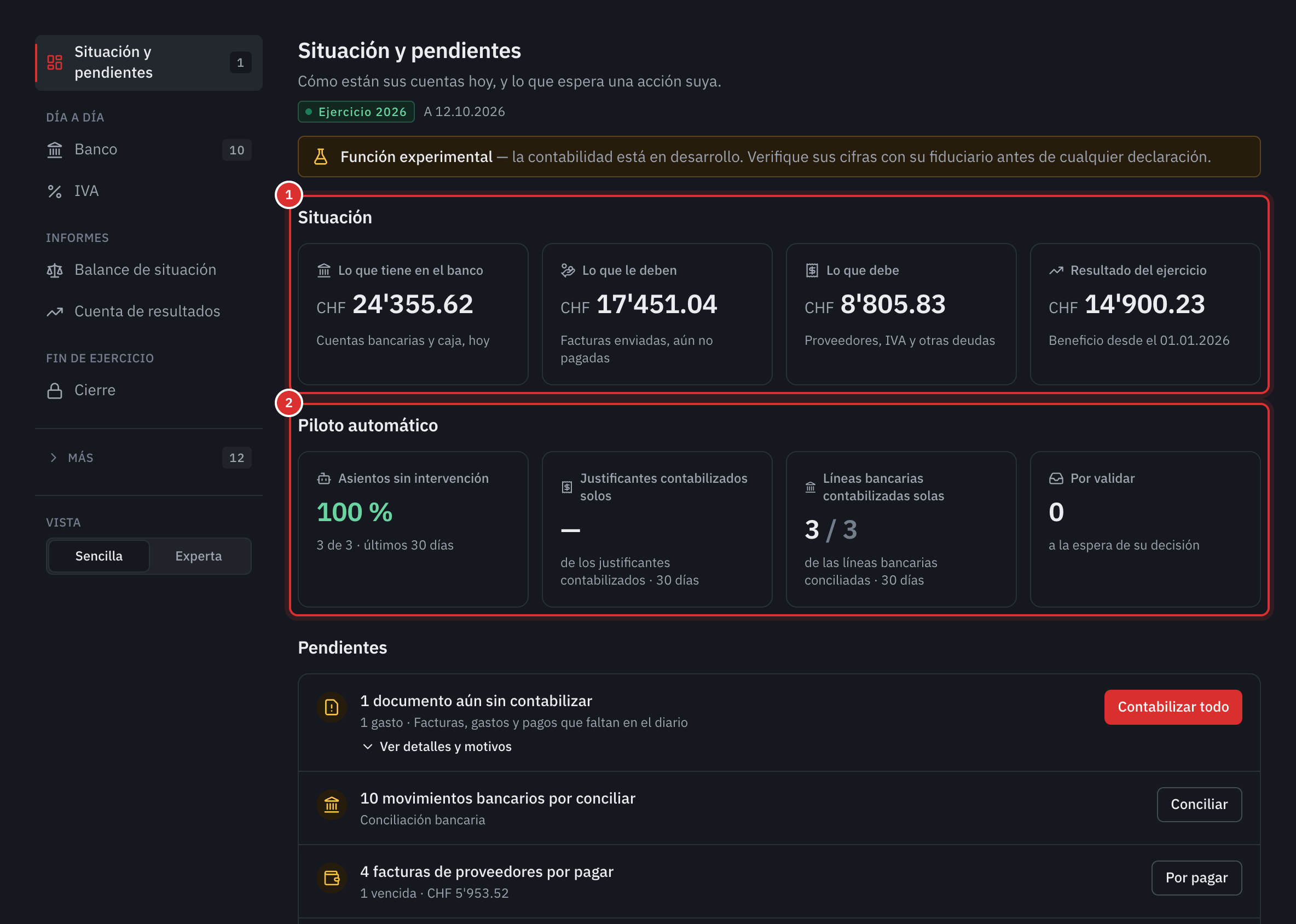Viewport: 1296px width, 924px height.
Task: Switch the view to Sencilla
Action: coord(99,556)
